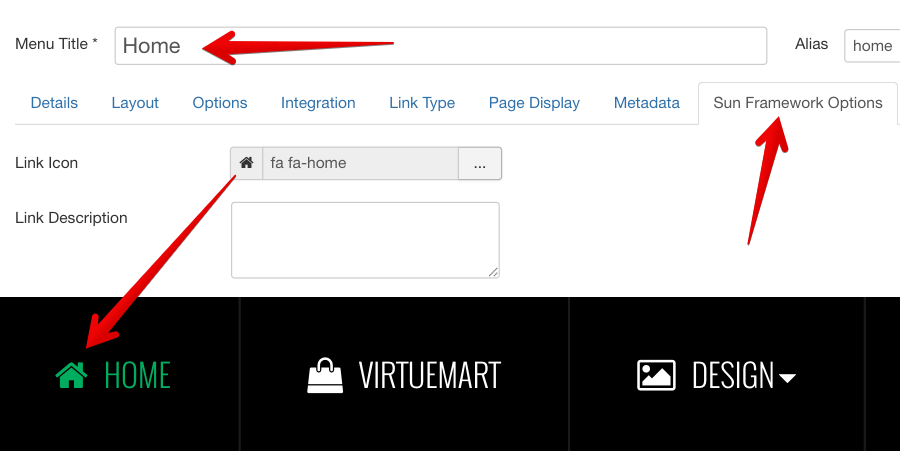Viewport: 900px width, 451px height.
Task: Click the shopping bag icon next to VirtueMart
Action: 325,375
